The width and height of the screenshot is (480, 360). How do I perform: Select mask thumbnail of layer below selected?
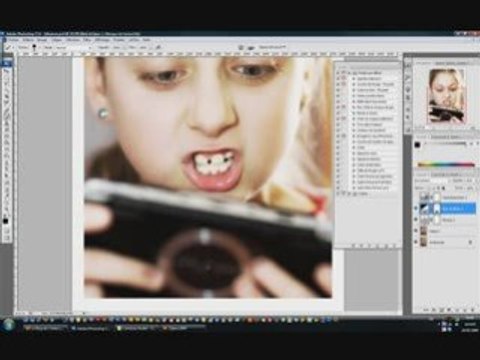(436, 220)
